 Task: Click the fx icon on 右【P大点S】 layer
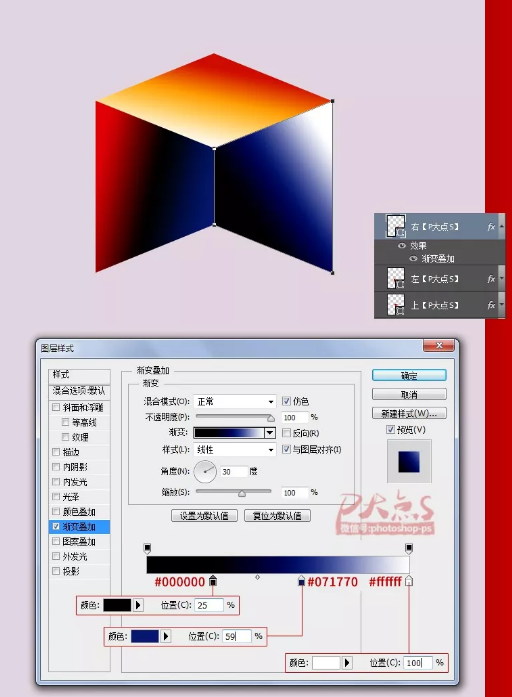coord(491,227)
